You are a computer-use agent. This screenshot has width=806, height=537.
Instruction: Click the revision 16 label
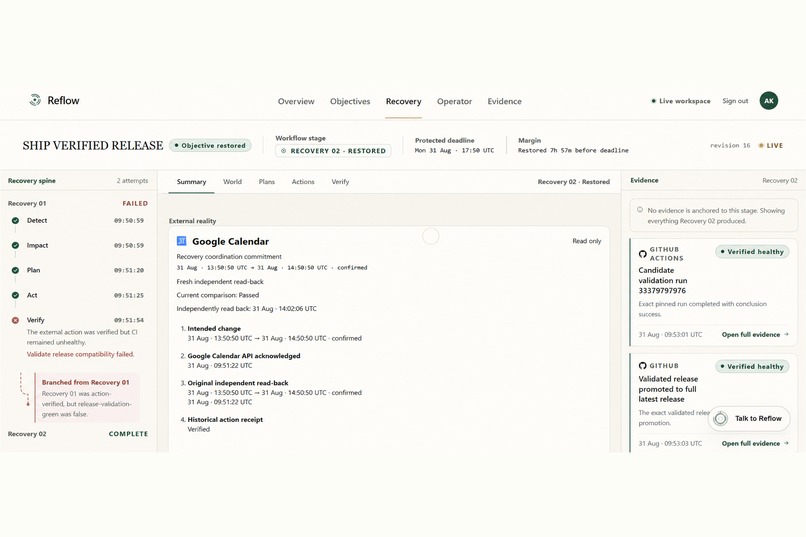point(730,145)
